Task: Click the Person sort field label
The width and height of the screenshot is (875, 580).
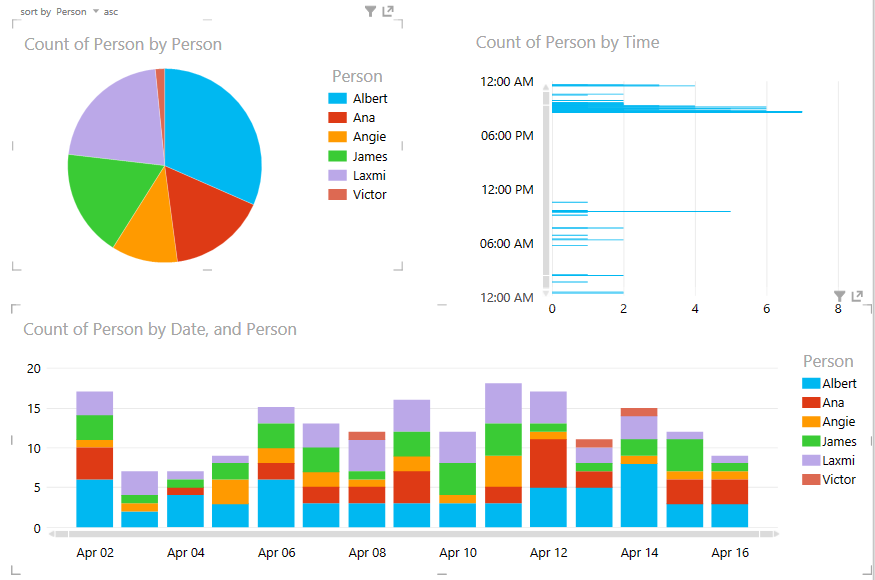Action: pos(71,12)
